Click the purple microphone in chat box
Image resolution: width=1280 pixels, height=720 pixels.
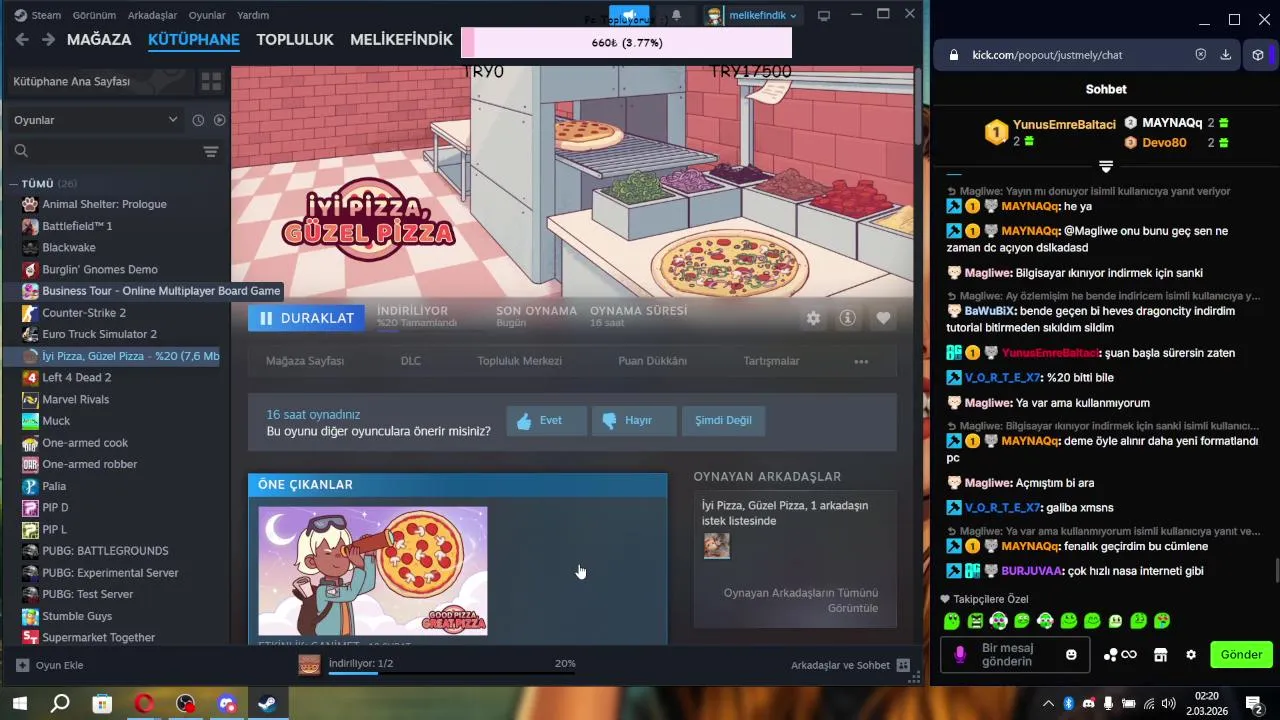click(960, 655)
